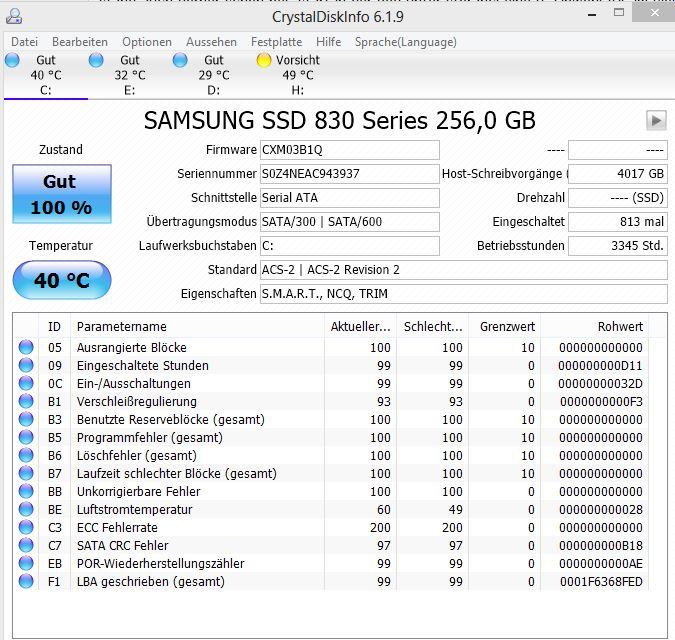
Task: Click status orb of Ausrangierte Blöcke row
Action: tap(26, 347)
